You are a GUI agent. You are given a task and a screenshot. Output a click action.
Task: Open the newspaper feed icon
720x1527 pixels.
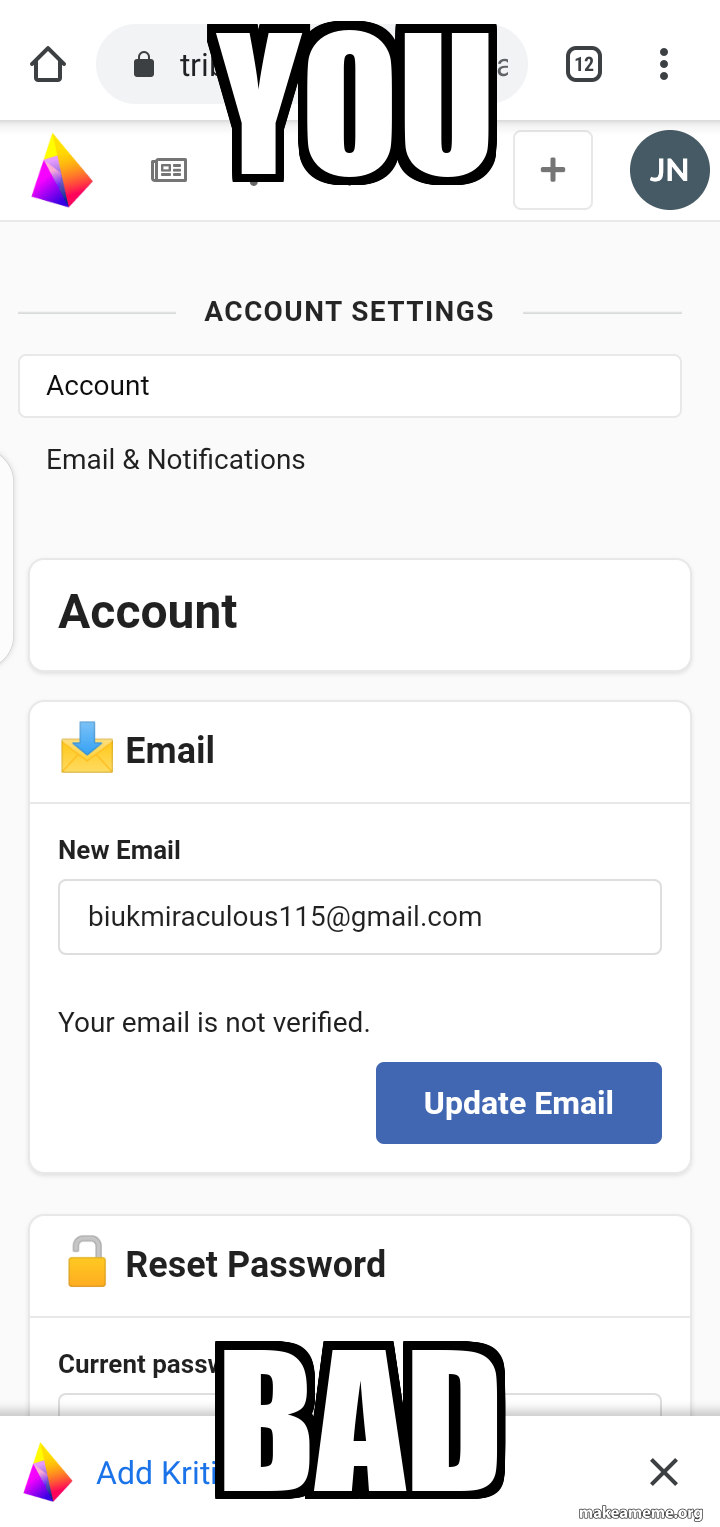click(x=169, y=171)
